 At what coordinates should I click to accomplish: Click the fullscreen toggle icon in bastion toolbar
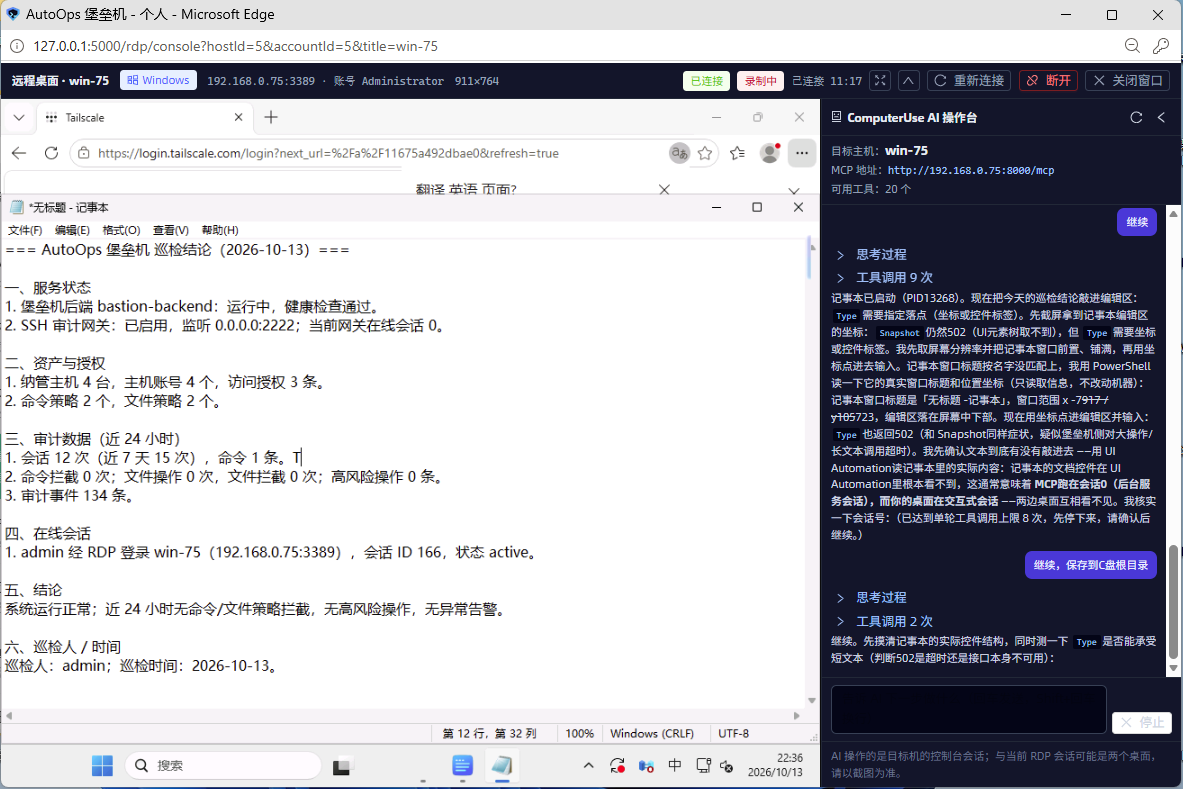(880, 81)
